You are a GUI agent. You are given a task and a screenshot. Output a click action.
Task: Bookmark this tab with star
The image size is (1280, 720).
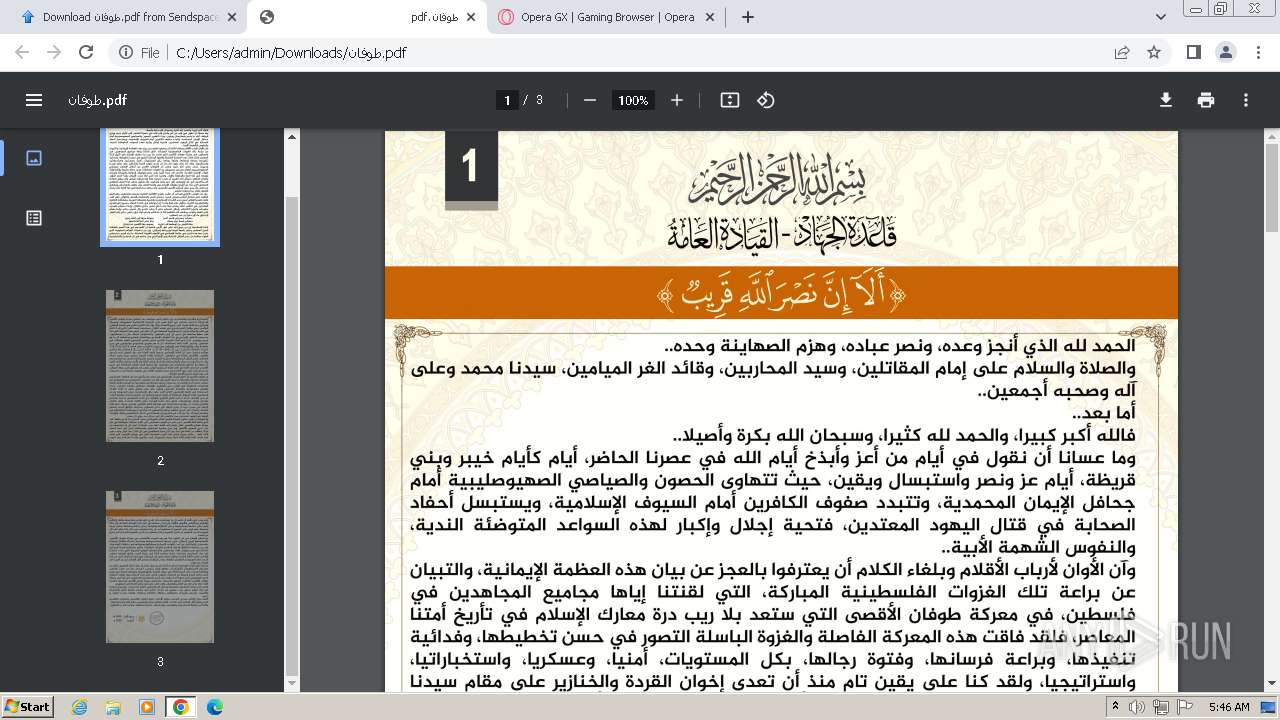(1154, 52)
